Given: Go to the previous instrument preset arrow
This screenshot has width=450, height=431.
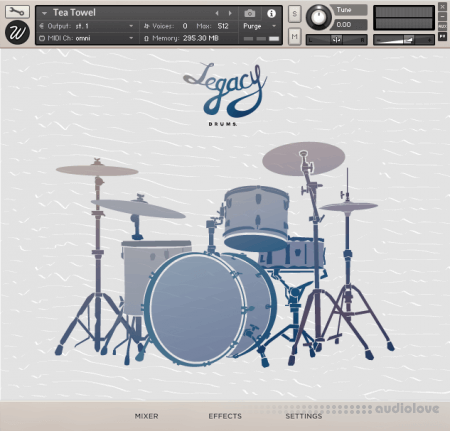Looking at the screenshot, I should click(x=217, y=13).
